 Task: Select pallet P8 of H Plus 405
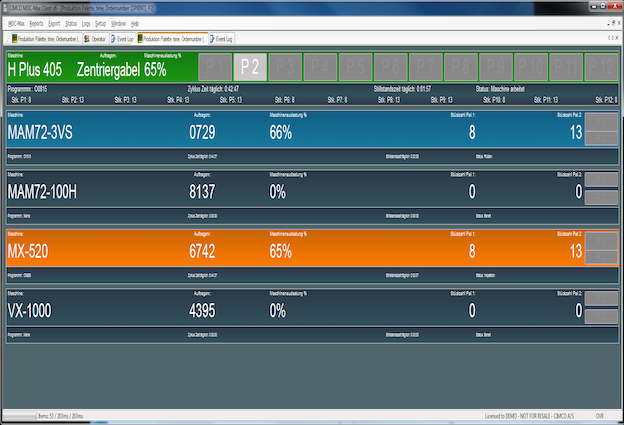tap(460, 67)
